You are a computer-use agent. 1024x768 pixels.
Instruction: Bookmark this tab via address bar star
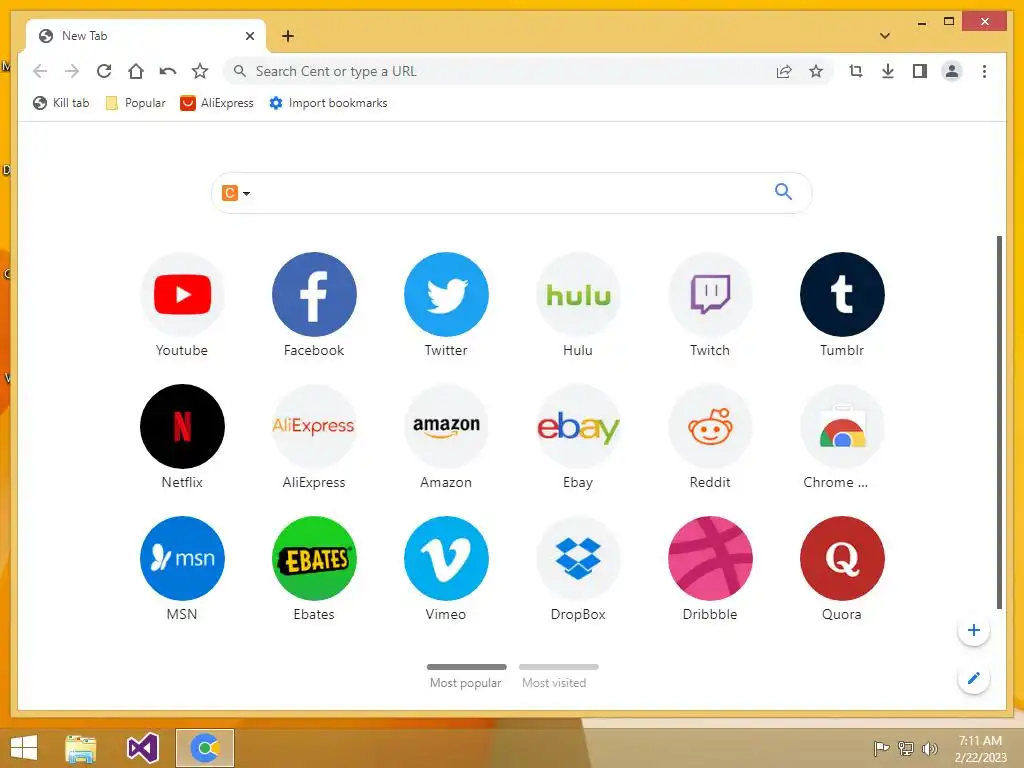click(816, 71)
